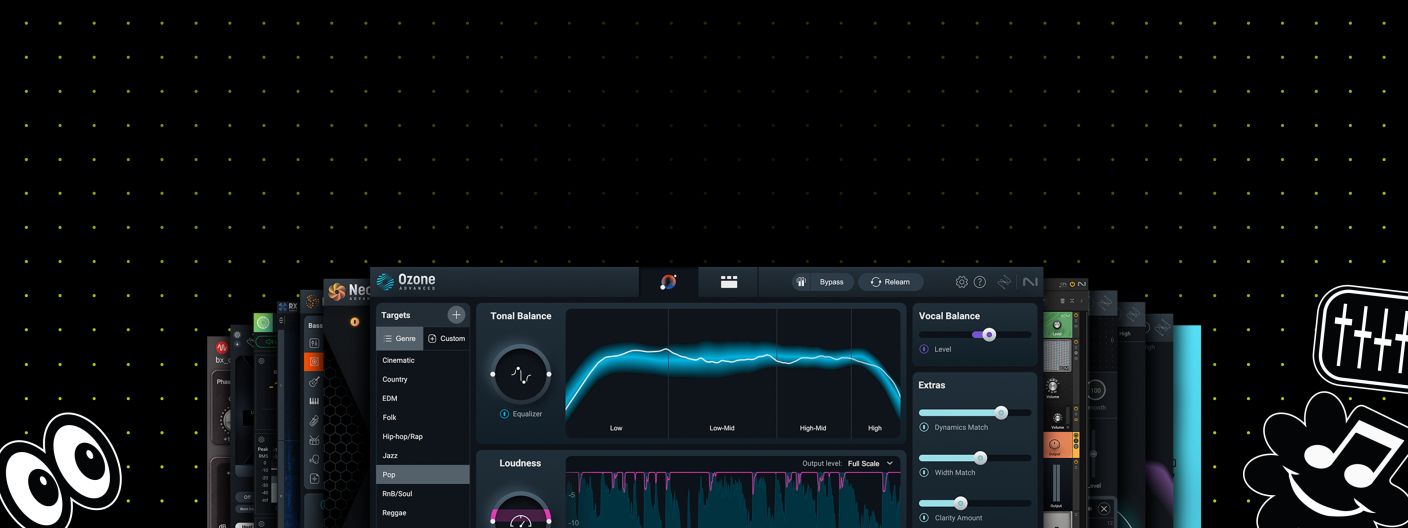Select the Pop genre target
Viewport: 1408px width, 528px height.
pyautogui.click(x=423, y=474)
